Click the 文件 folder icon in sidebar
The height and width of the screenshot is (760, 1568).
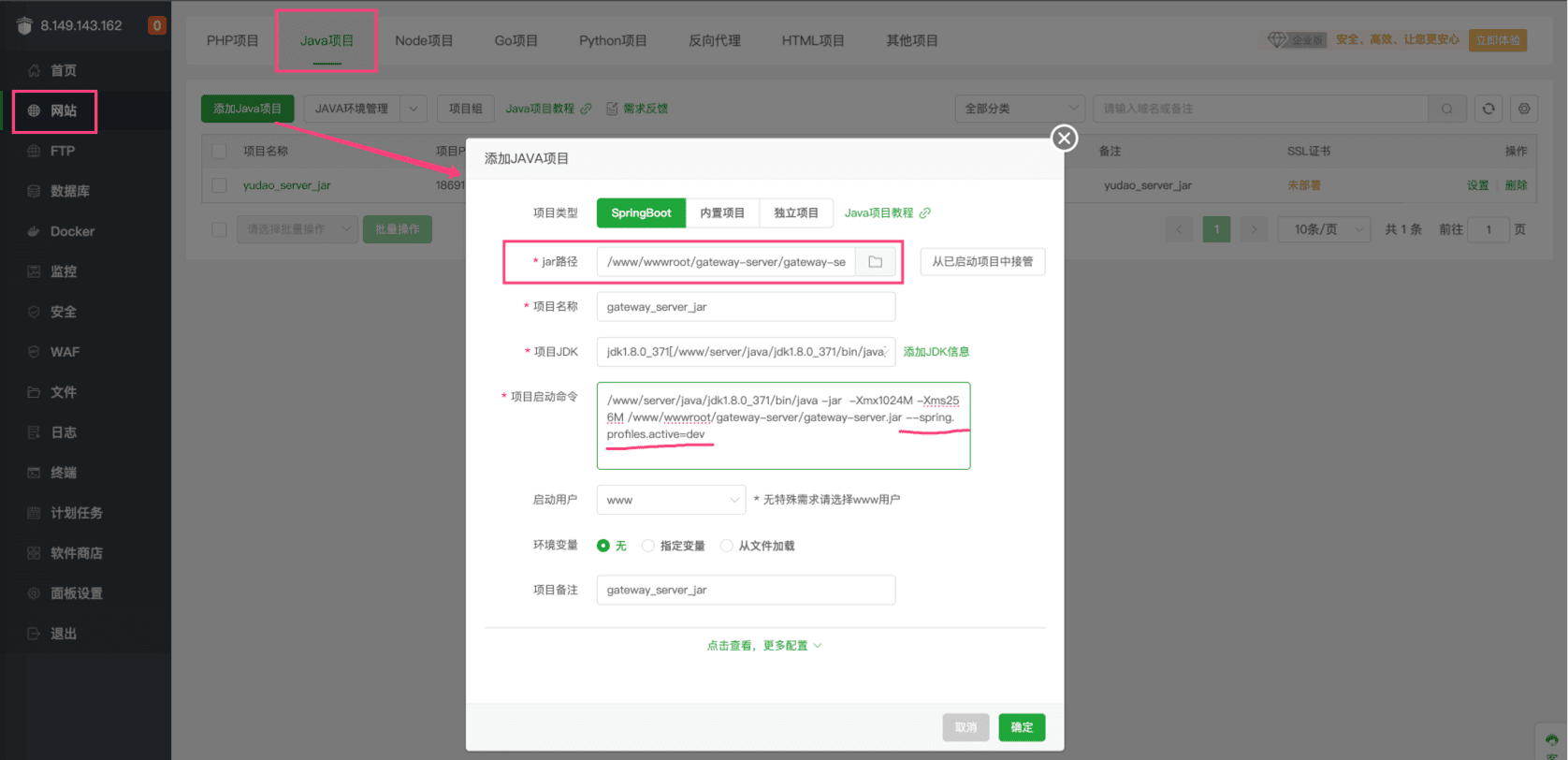click(x=34, y=392)
